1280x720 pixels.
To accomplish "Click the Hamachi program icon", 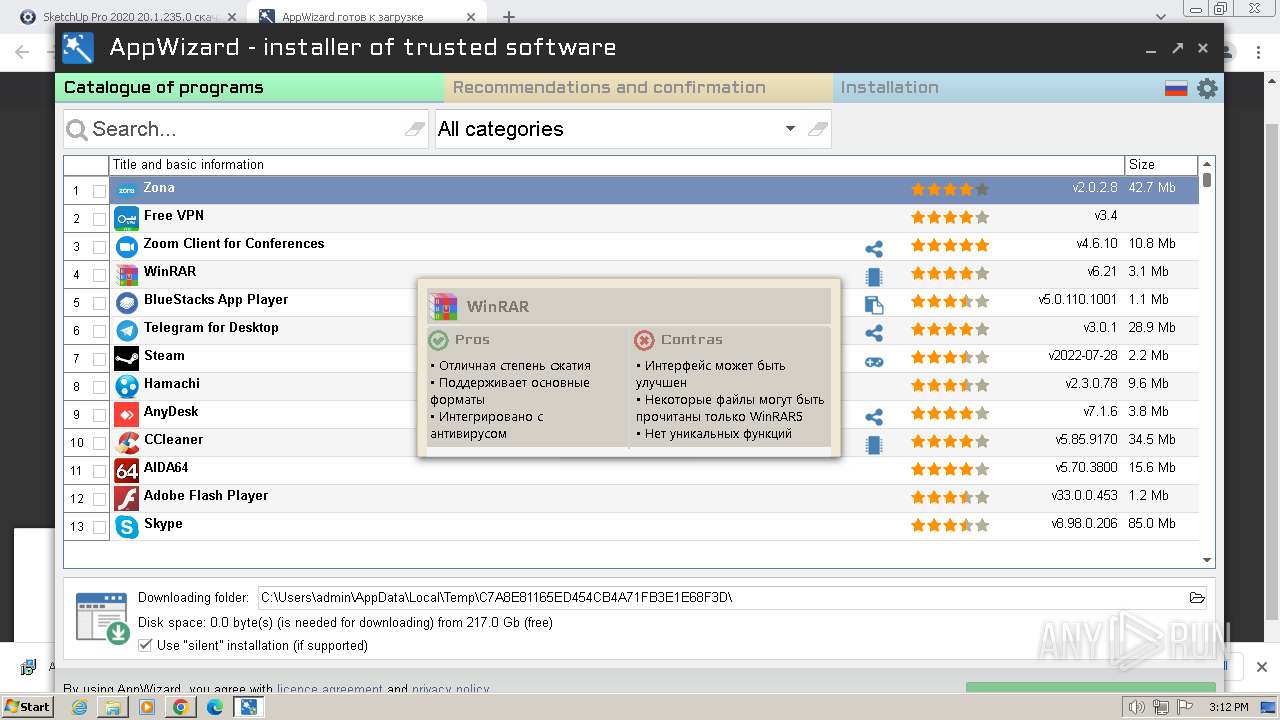I will [127, 386].
